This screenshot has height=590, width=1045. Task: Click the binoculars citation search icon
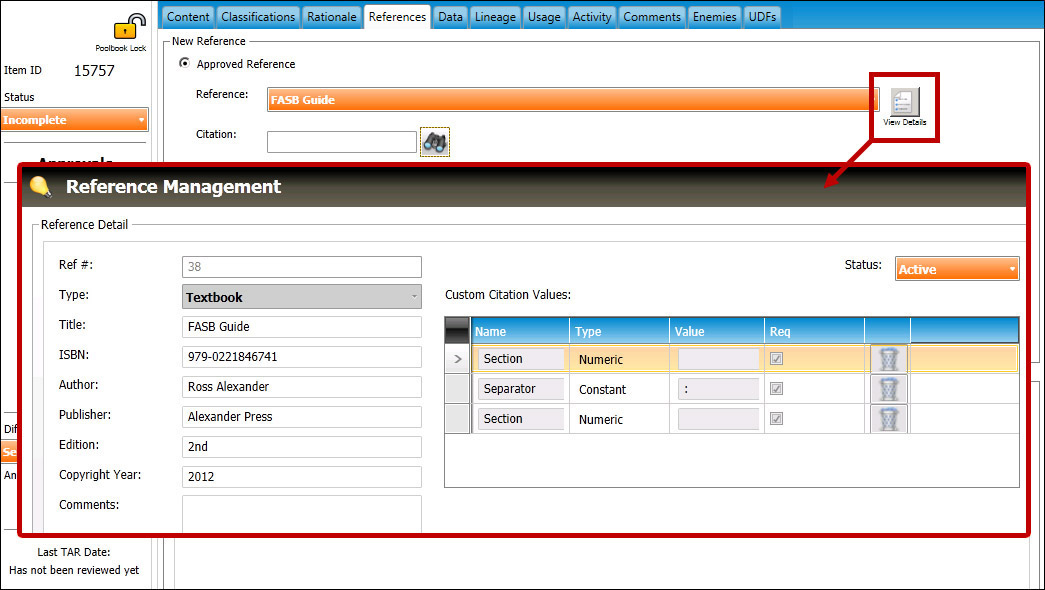click(435, 142)
